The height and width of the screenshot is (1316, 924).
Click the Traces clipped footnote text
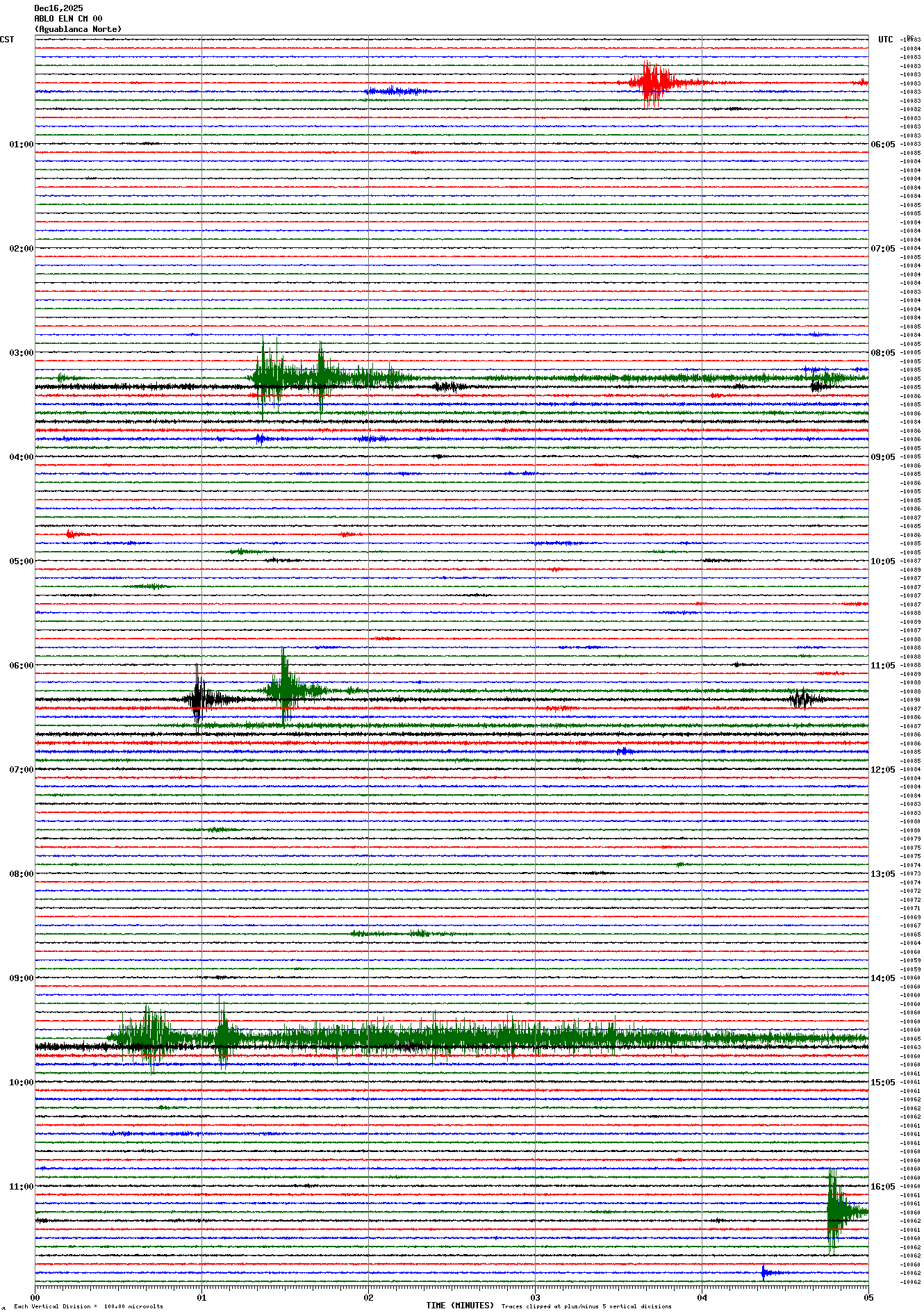tap(586, 1306)
